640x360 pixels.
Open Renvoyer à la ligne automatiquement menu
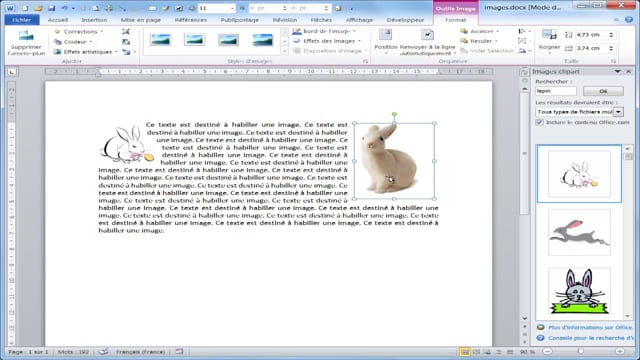click(427, 42)
